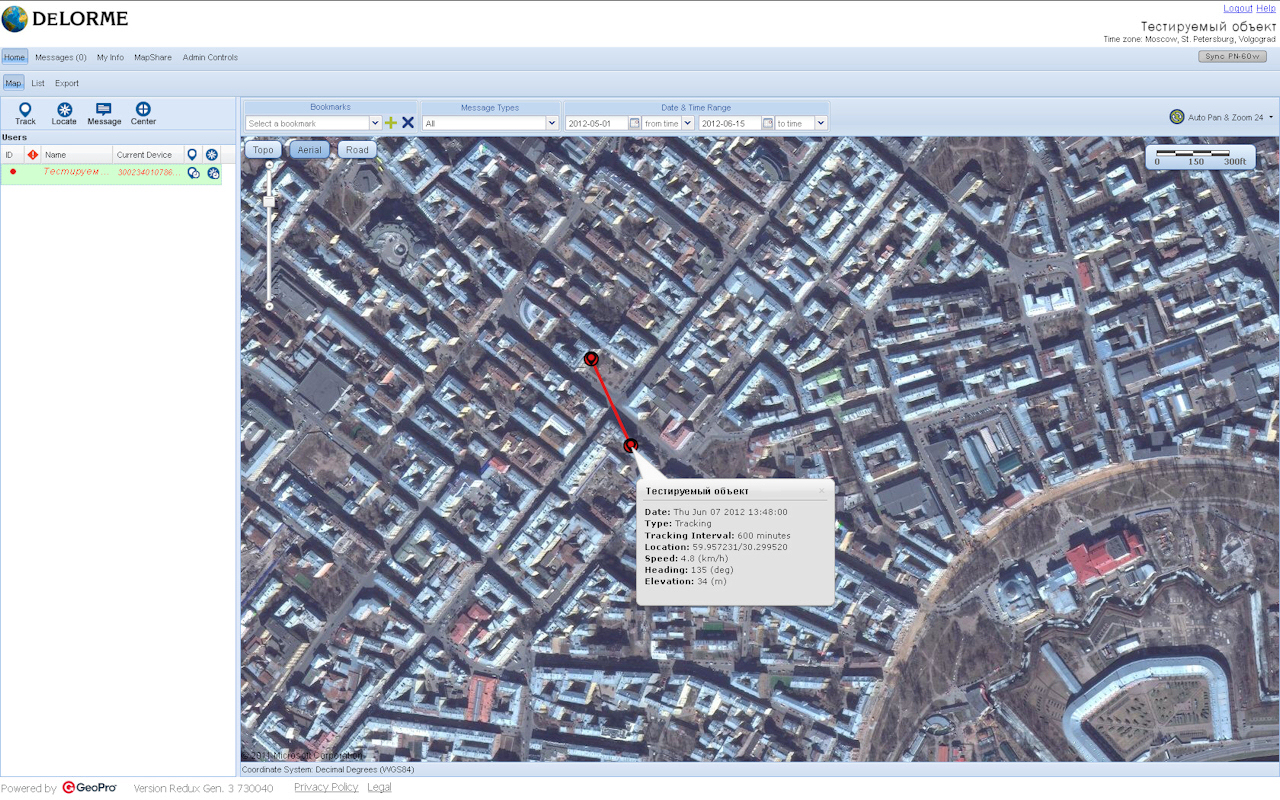This screenshot has width=1280, height=800.
Task: Add a bookmark with the green plus
Action: (391, 123)
